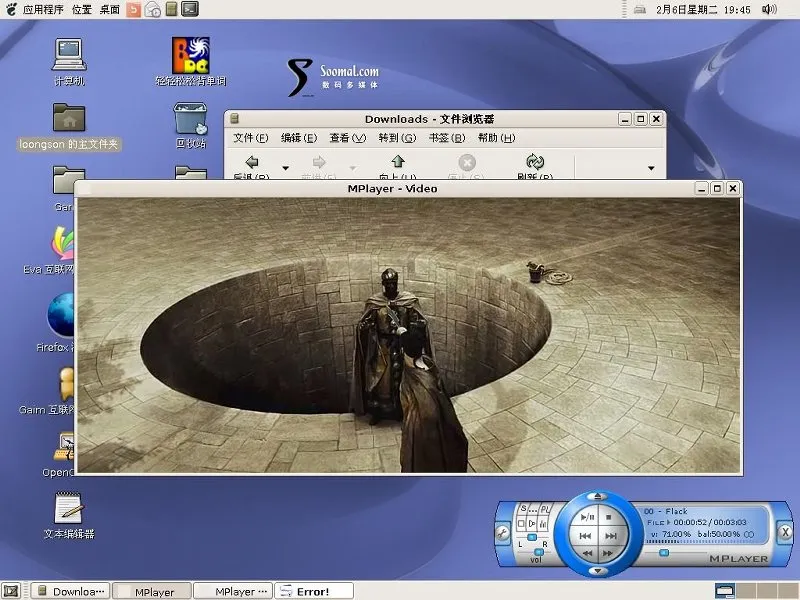The height and width of the screenshot is (600, 800).
Task: Click the down-arrow button below MPlayer dial
Action: click(597, 571)
